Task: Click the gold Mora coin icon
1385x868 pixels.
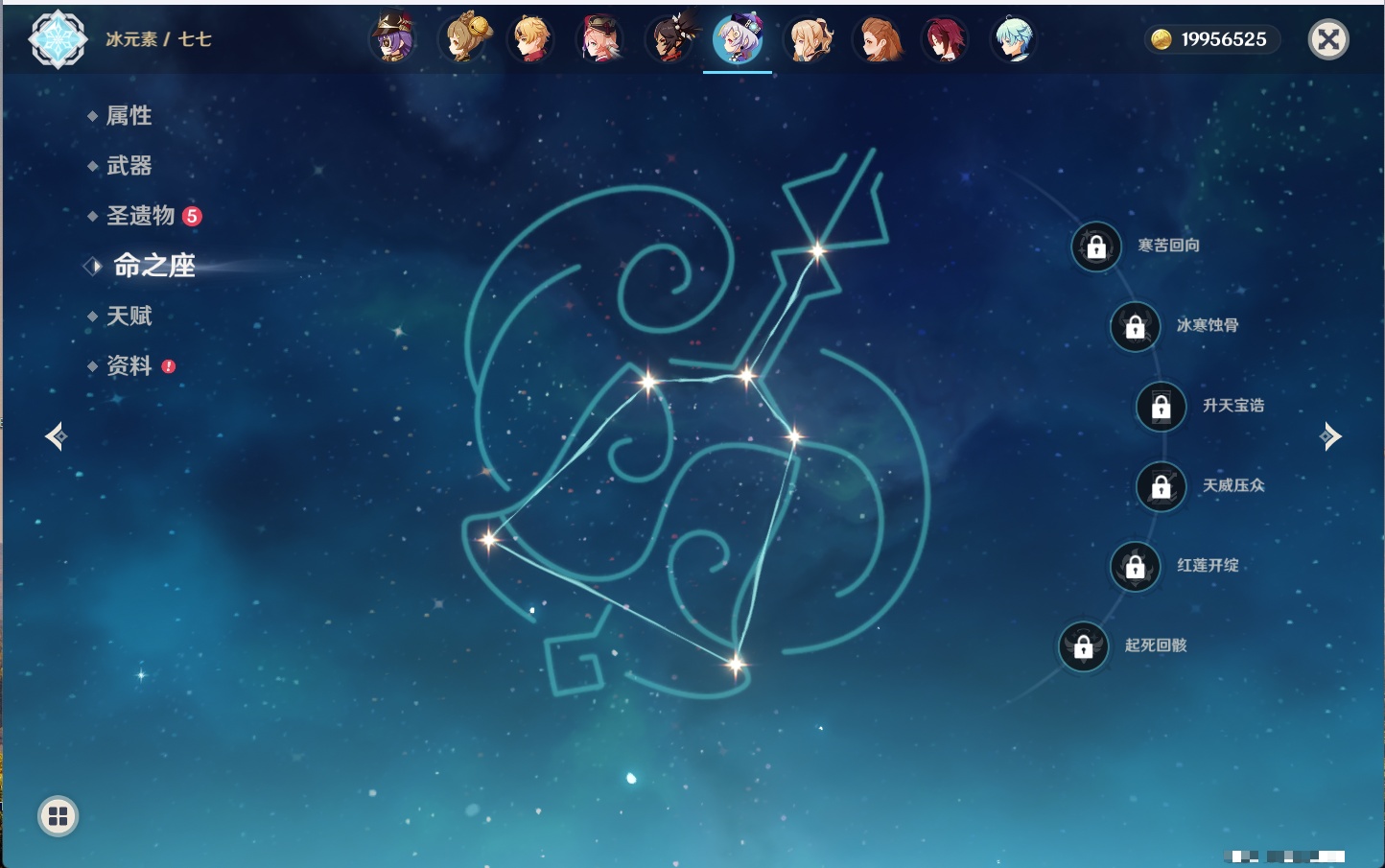Action: (x=1162, y=39)
